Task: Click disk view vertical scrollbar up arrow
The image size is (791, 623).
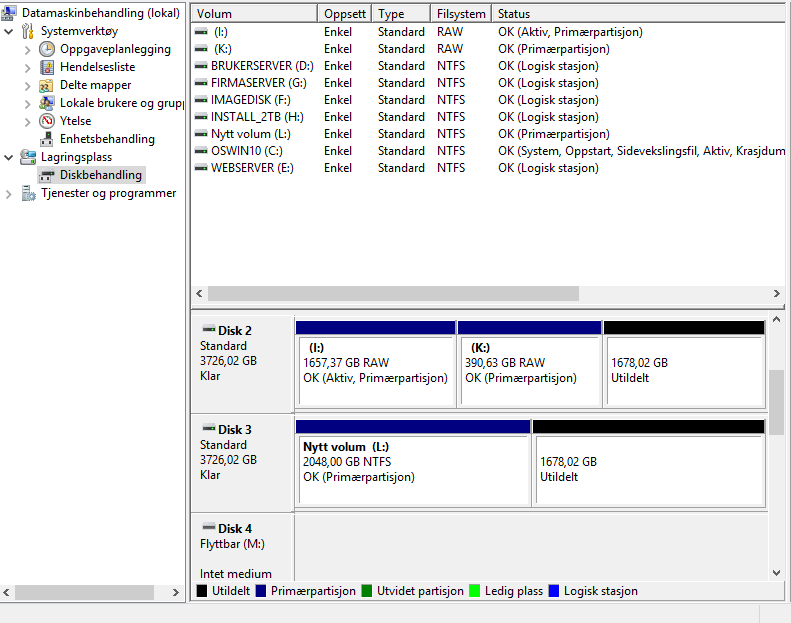Action: tap(776, 319)
